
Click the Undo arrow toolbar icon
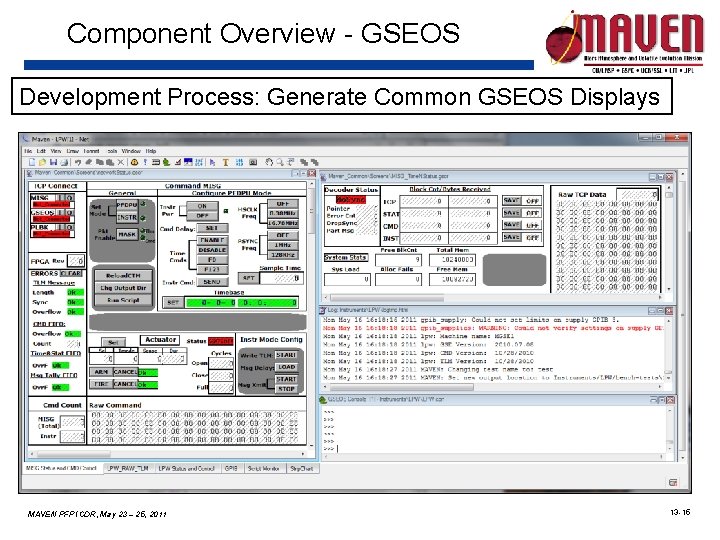click(x=78, y=162)
